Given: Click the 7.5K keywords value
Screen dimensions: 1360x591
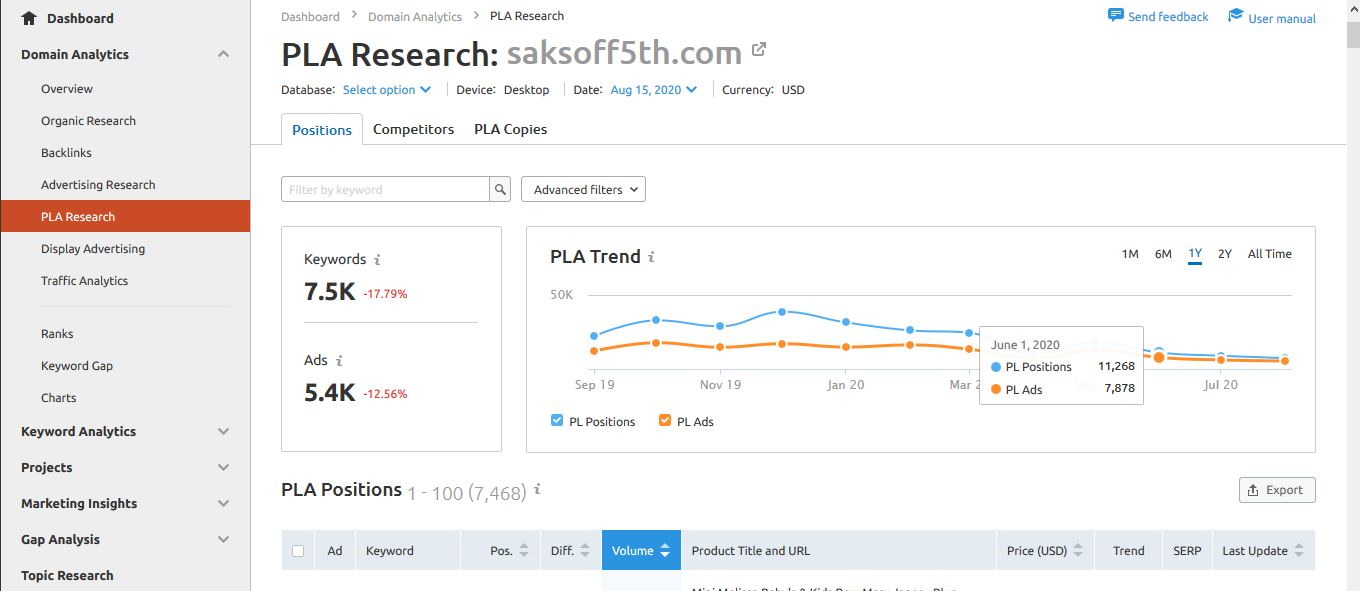Looking at the screenshot, I should click(x=329, y=293).
